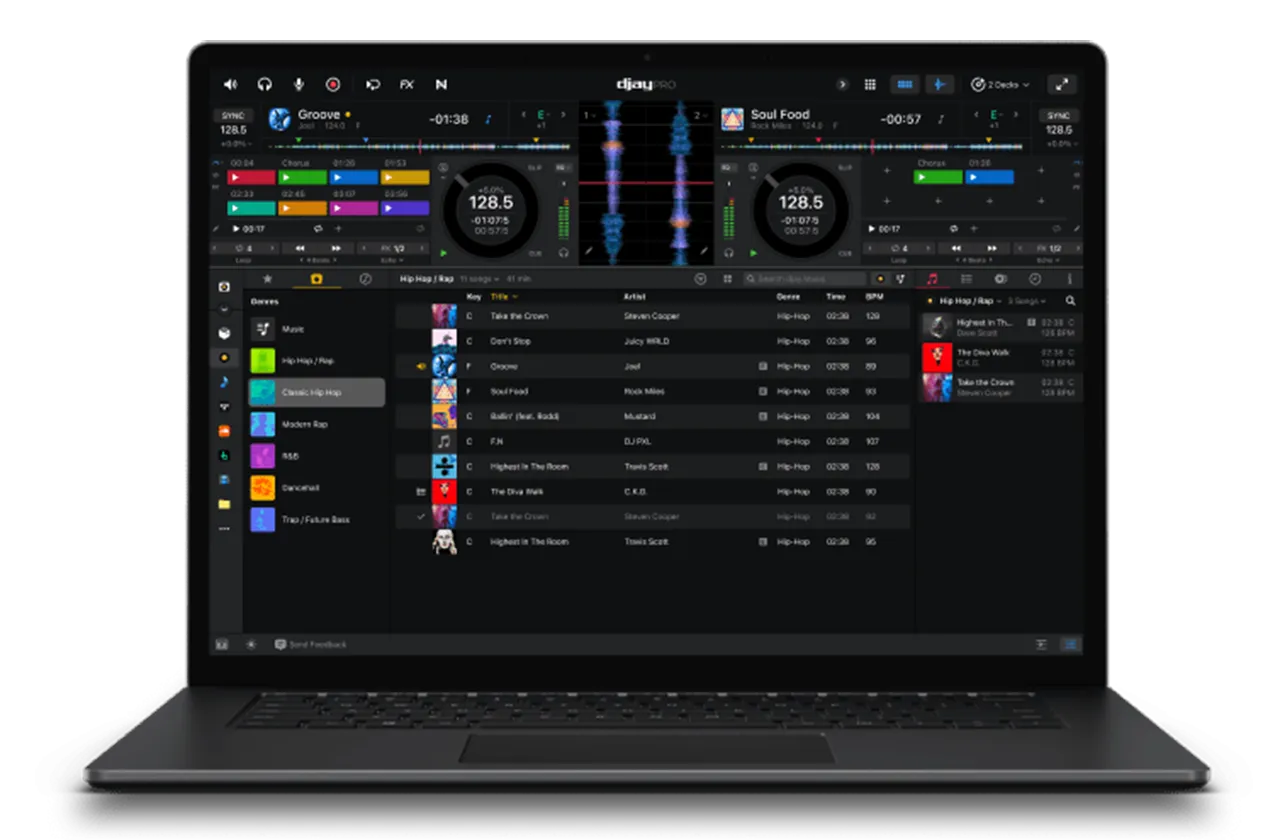
Task: Select Trap / Future Bass genre
Action: (316, 520)
